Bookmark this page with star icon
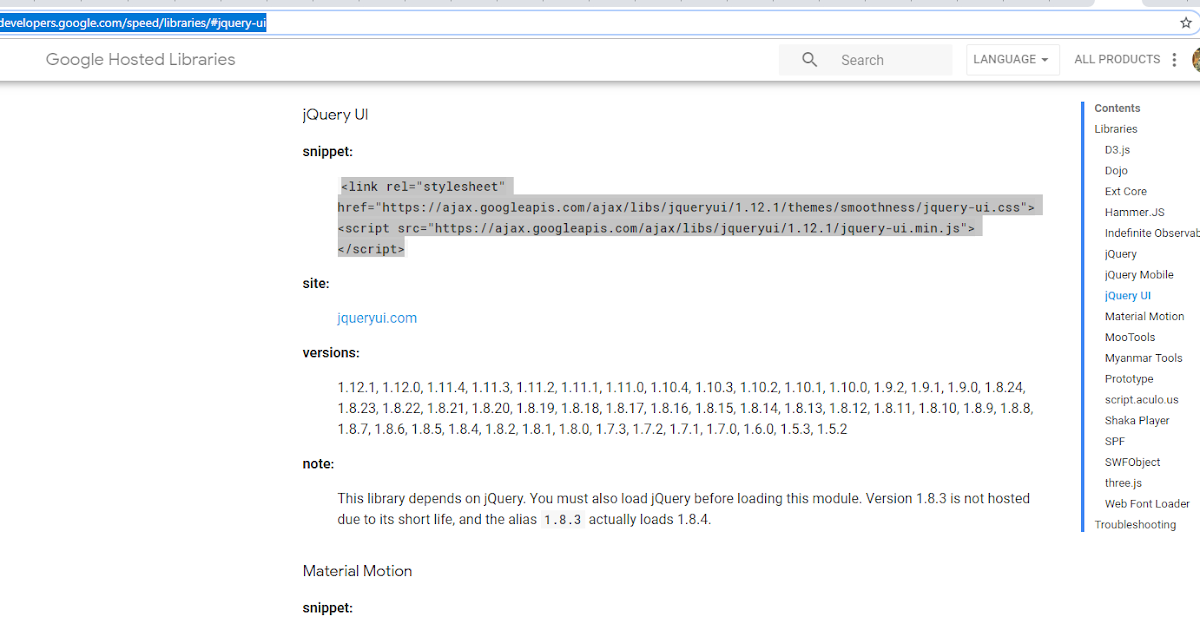1200x630 pixels. point(1186,23)
